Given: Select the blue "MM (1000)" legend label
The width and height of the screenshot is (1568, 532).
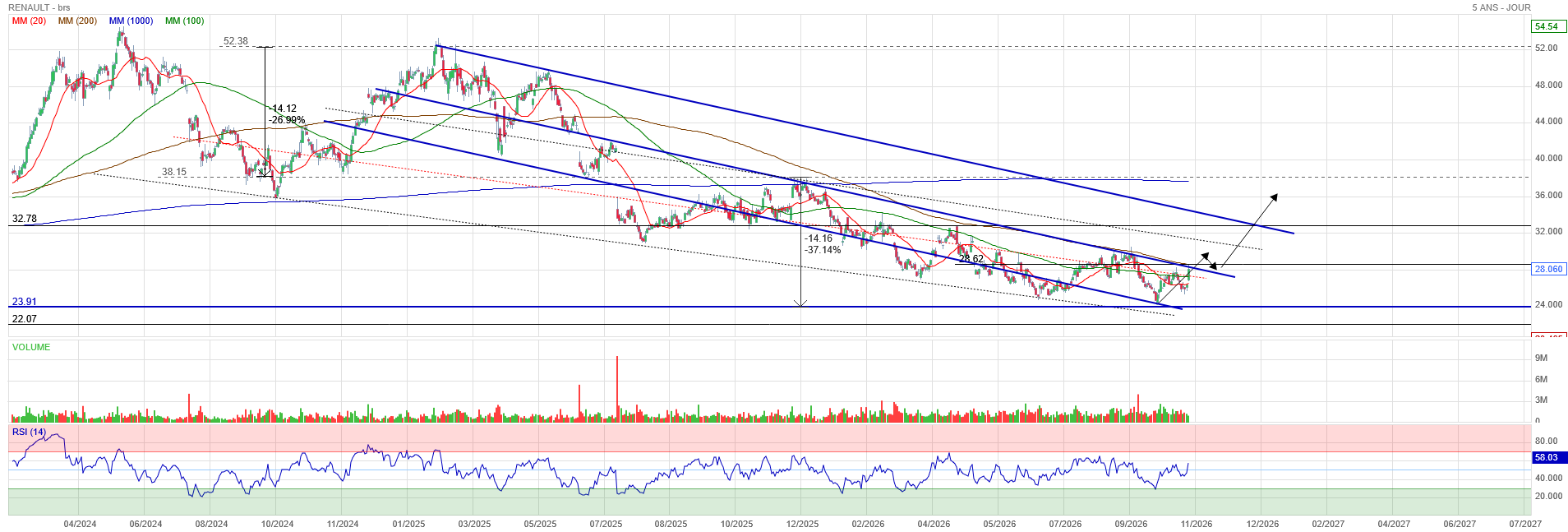Looking at the screenshot, I should pyautogui.click(x=131, y=21).
